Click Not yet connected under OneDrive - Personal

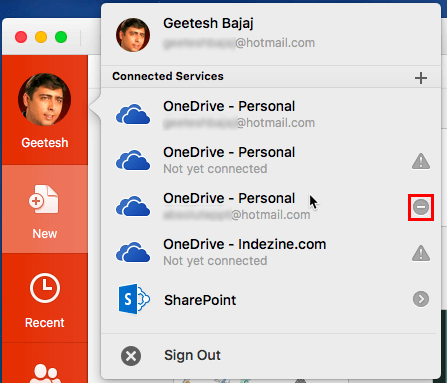(x=215, y=169)
